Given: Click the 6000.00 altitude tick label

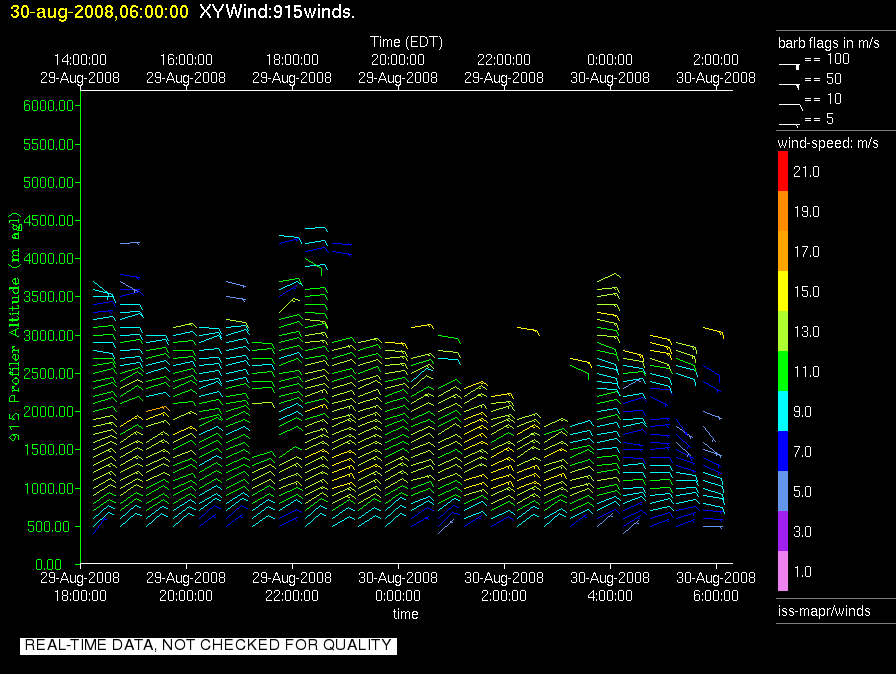Looking at the screenshot, I should point(49,106).
